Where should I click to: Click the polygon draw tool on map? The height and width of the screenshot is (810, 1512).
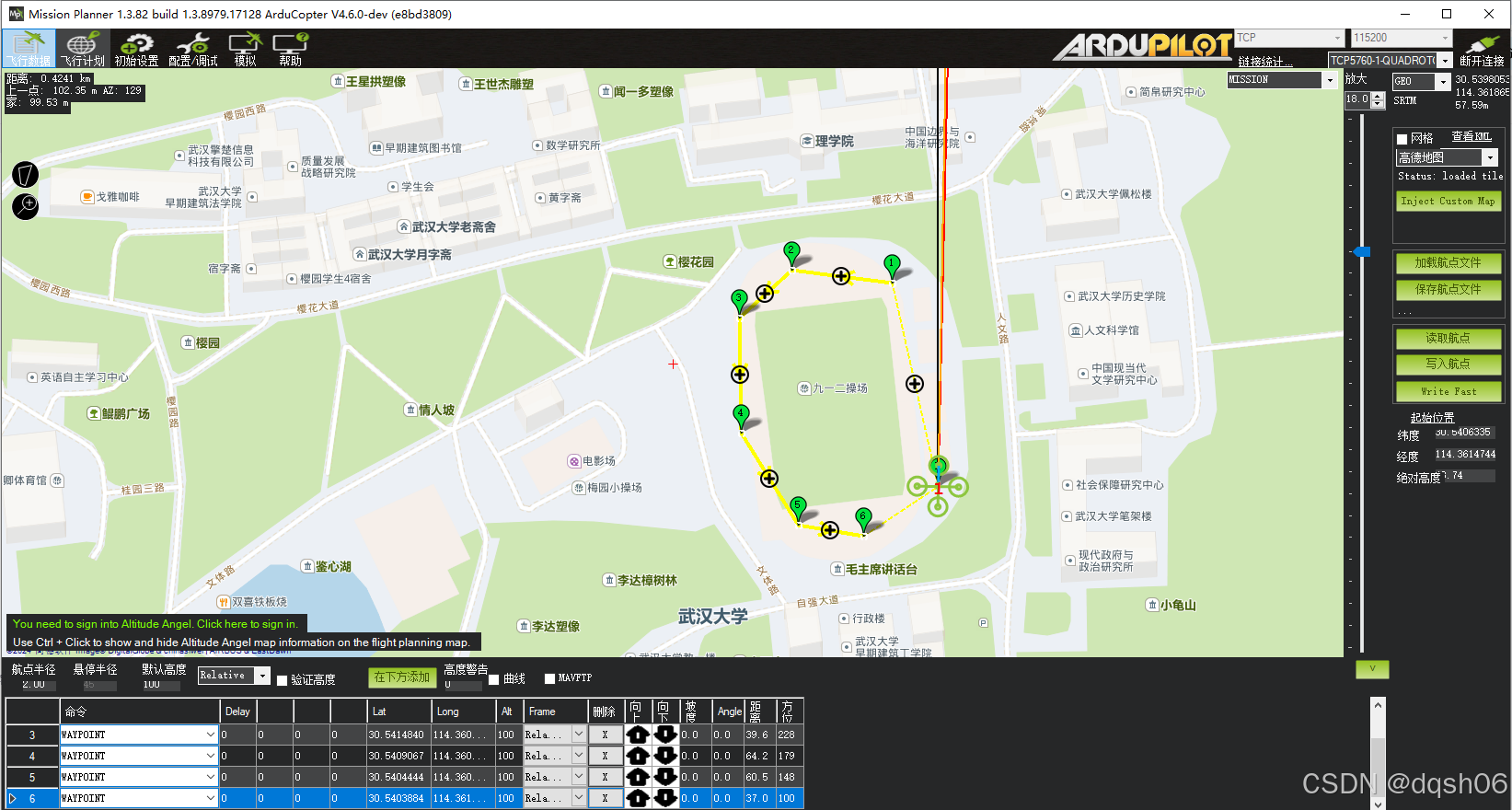pos(26,174)
